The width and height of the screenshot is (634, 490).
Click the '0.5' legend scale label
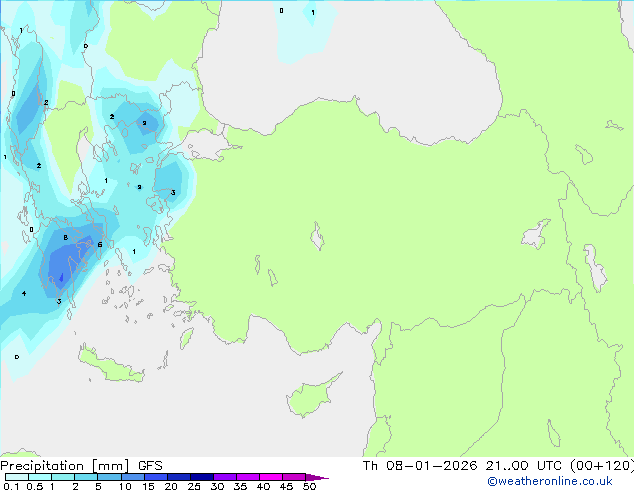point(34,486)
